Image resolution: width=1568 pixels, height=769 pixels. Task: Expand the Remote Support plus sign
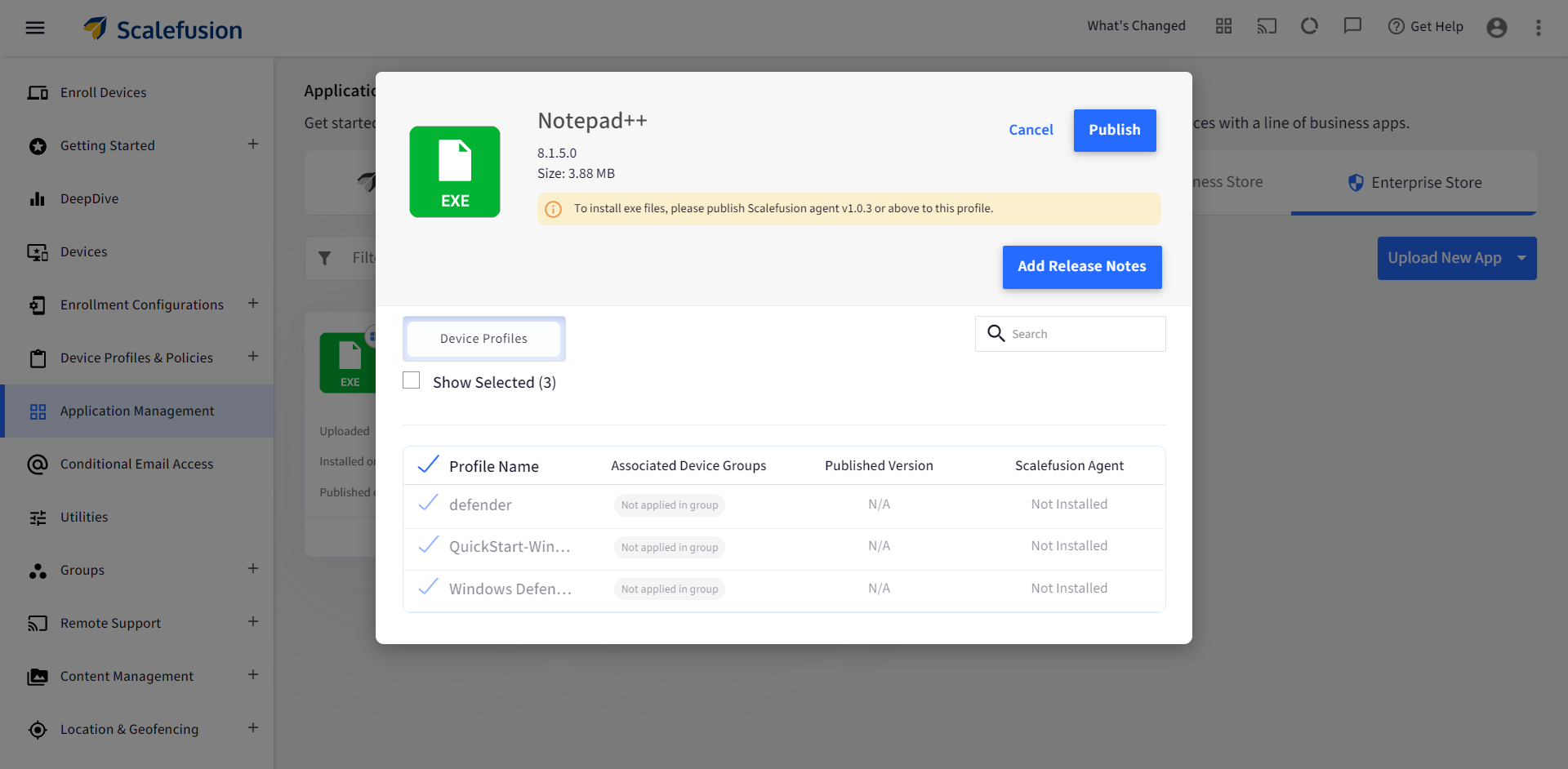click(x=253, y=622)
